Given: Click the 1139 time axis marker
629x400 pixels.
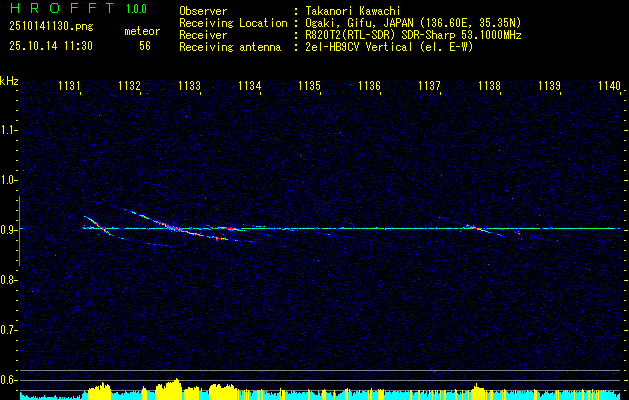Looking at the screenshot, I should click(549, 85).
